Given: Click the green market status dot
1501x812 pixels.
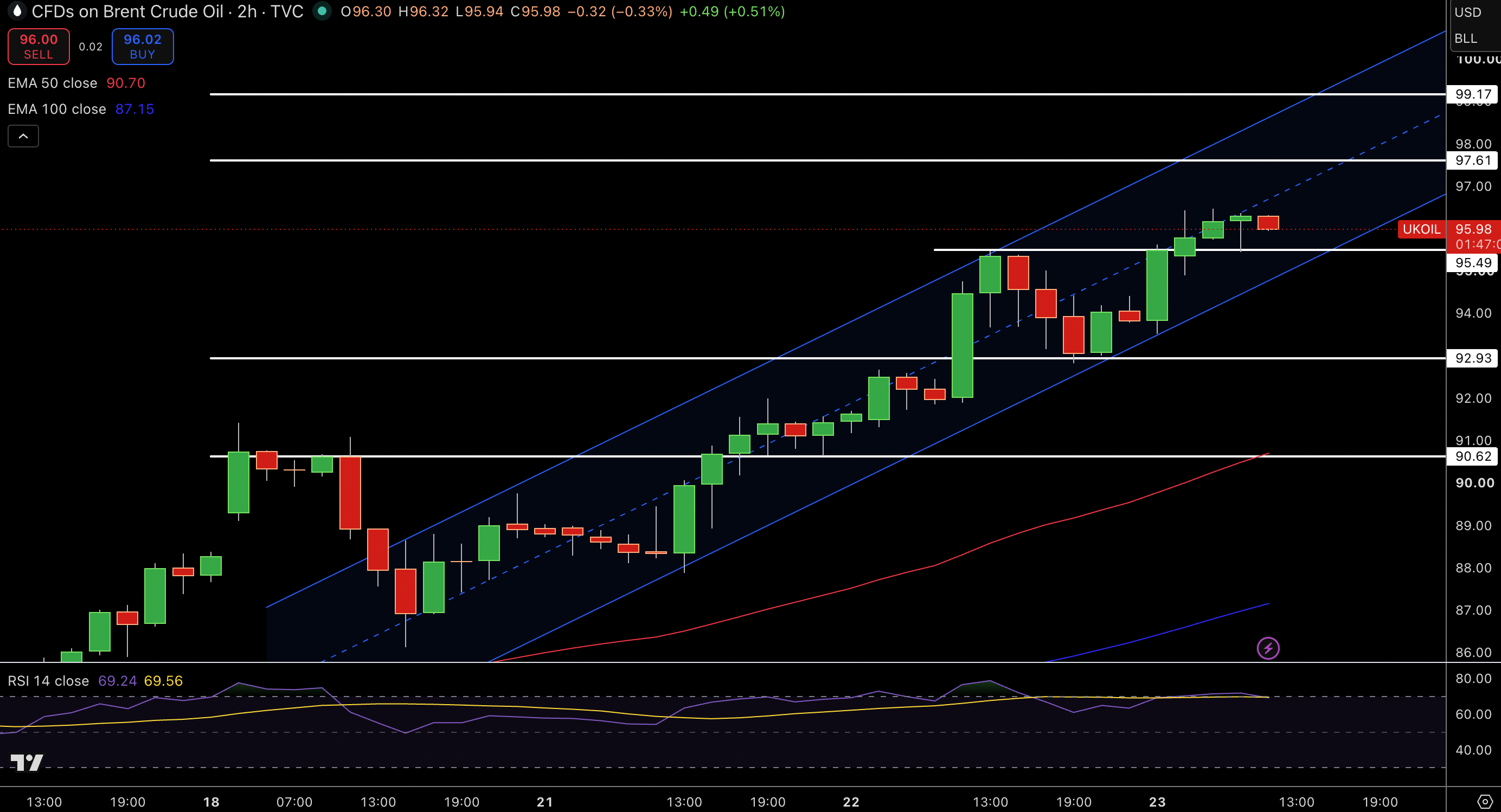Looking at the screenshot, I should (x=322, y=11).
